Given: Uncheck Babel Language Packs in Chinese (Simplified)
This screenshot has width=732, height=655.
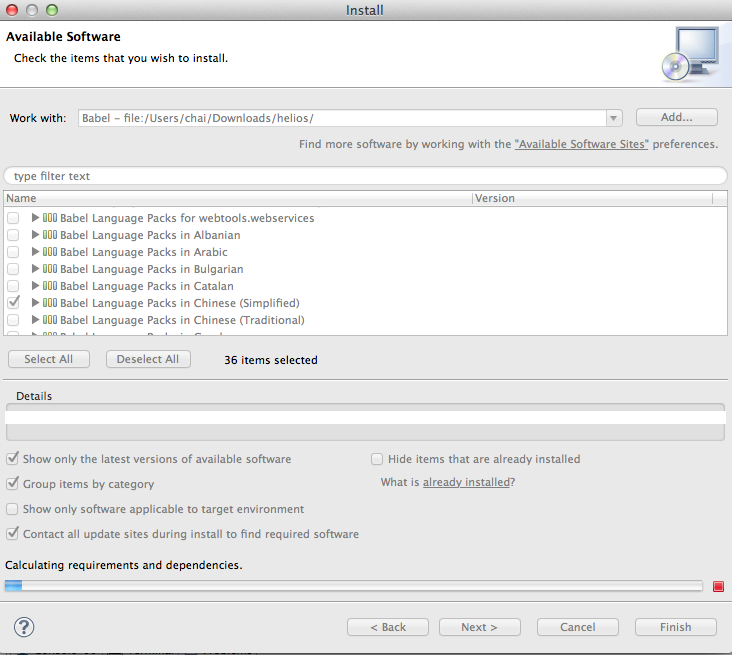Looking at the screenshot, I should [13, 303].
